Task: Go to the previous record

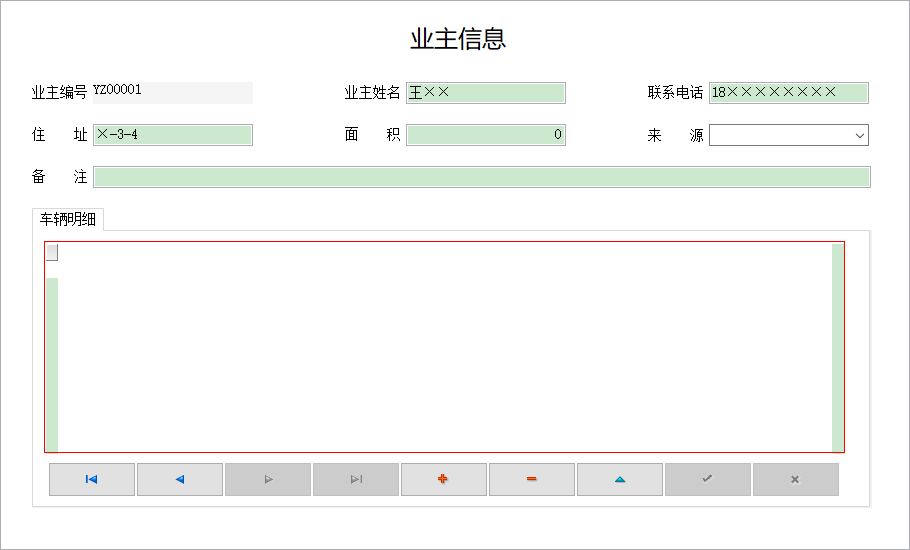Action: click(180, 479)
